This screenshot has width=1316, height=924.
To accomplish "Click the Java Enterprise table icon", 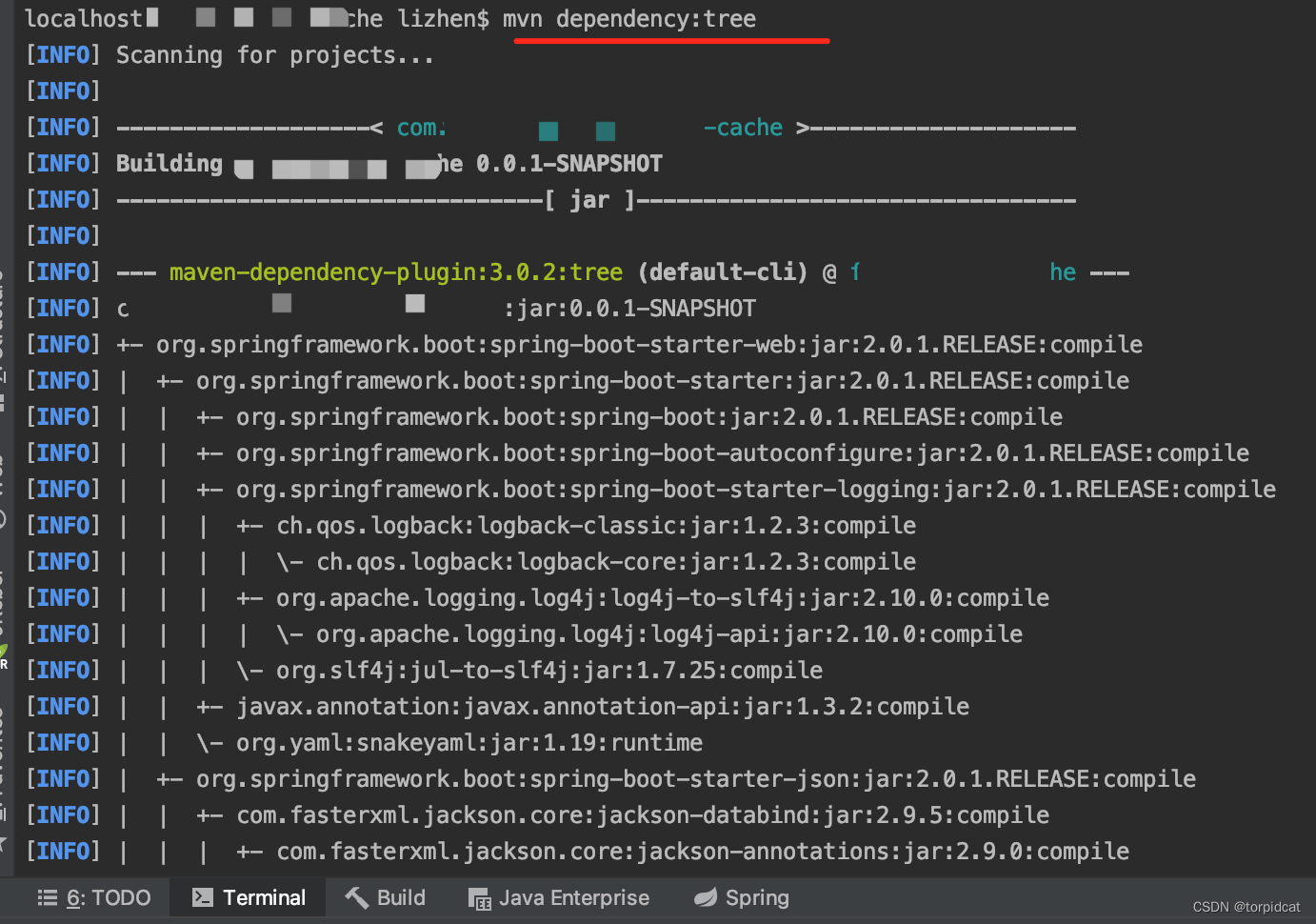I will [478, 897].
